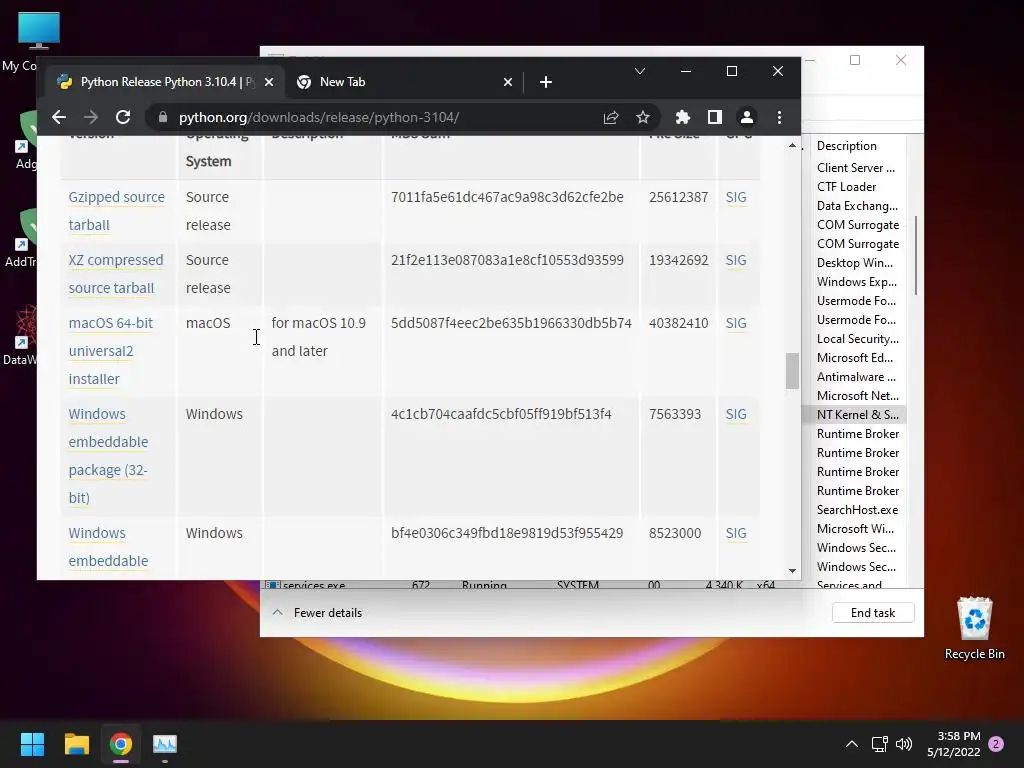Select AddTr desktop shortcut icon

(x=22, y=238)
